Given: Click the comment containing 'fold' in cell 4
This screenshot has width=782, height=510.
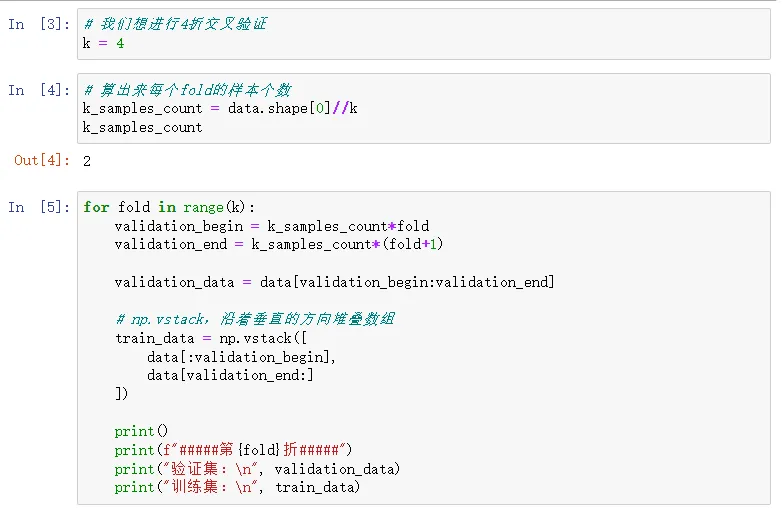Looking at the screenshot, I should click(x=187, y=90).
